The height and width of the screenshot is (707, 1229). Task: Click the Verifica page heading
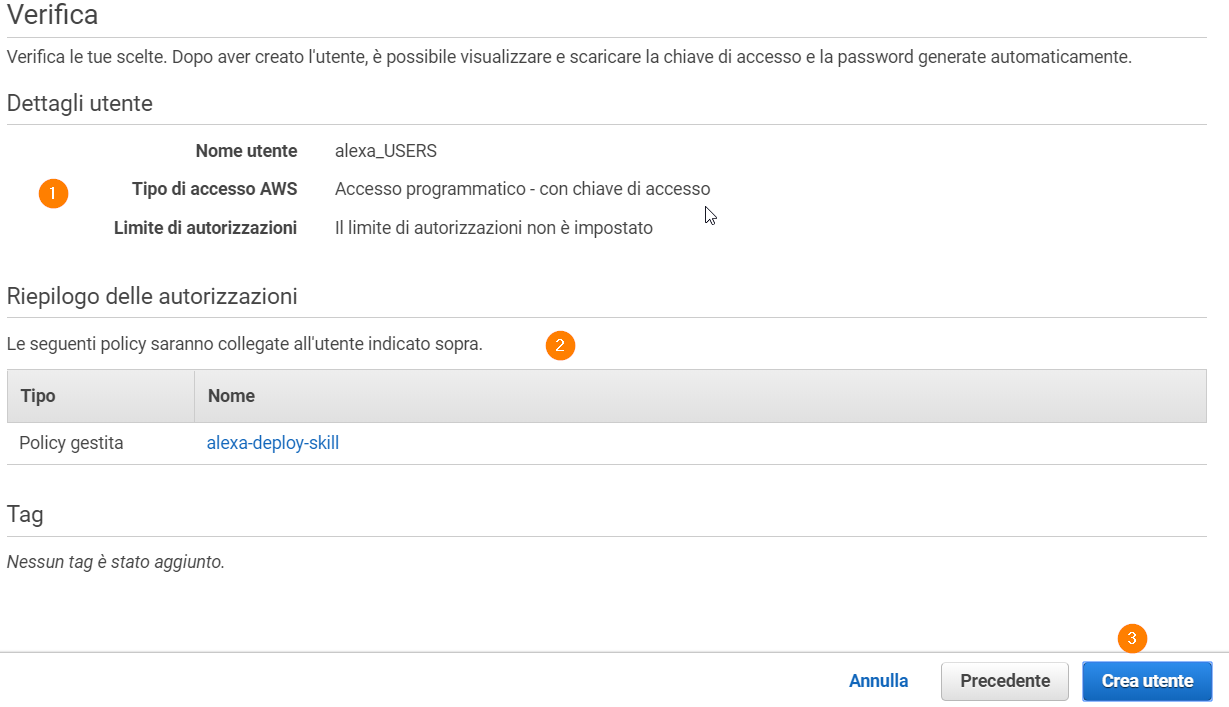coord(52,15)
